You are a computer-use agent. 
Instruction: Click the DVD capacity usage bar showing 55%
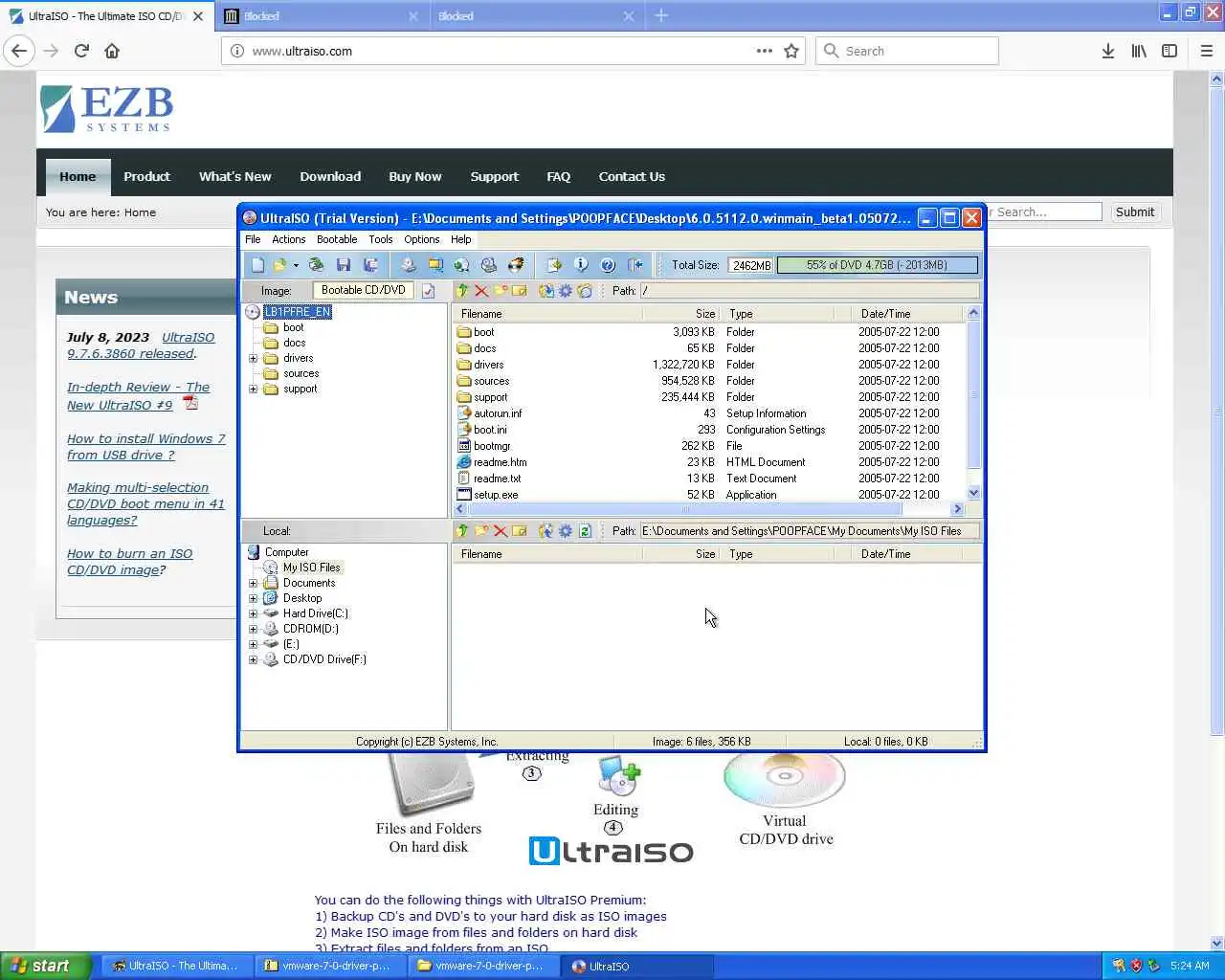click(878, 265)
